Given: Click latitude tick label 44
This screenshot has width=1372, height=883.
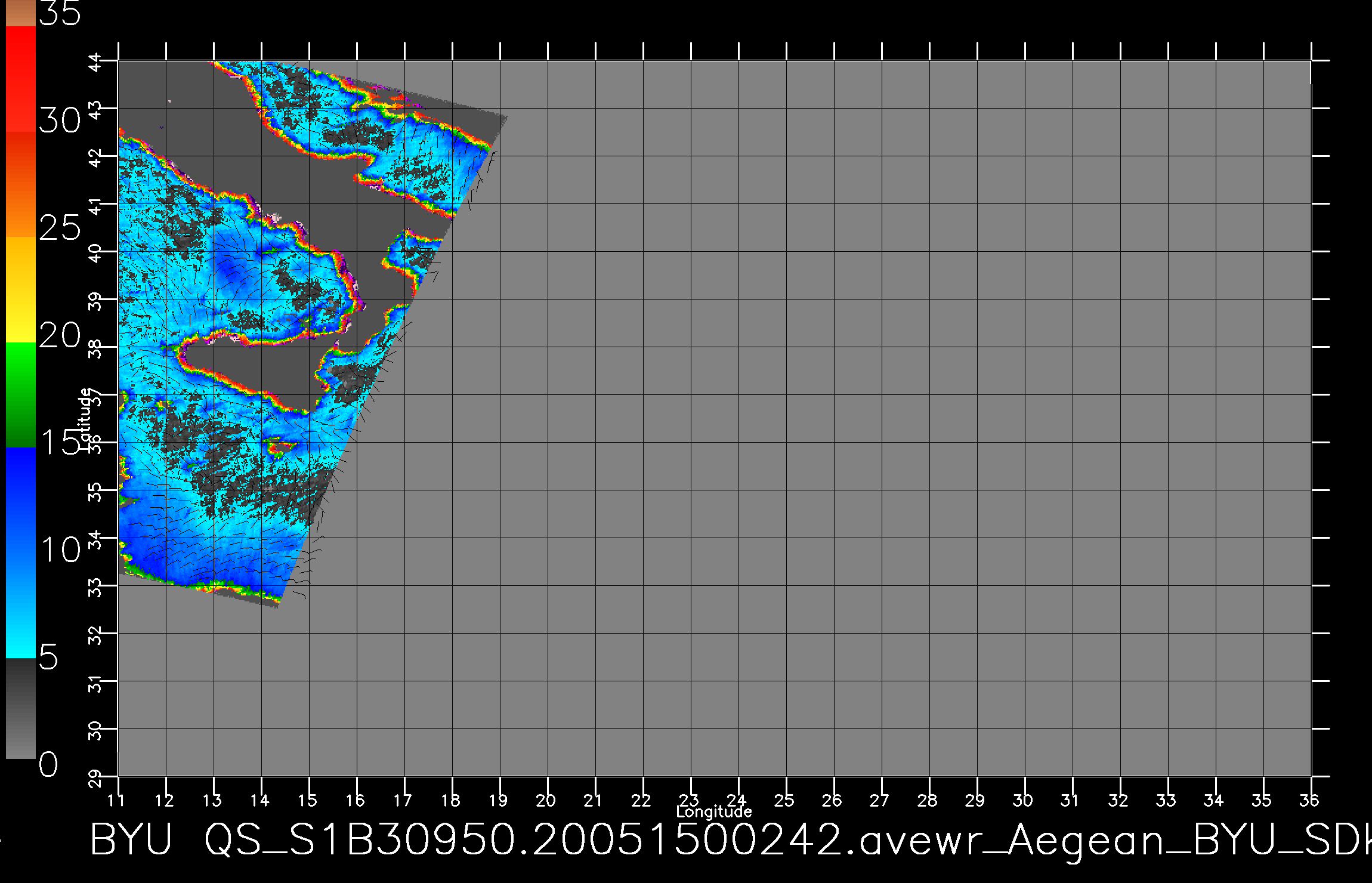Looking at the screenshot, I should tap(95, 61).
